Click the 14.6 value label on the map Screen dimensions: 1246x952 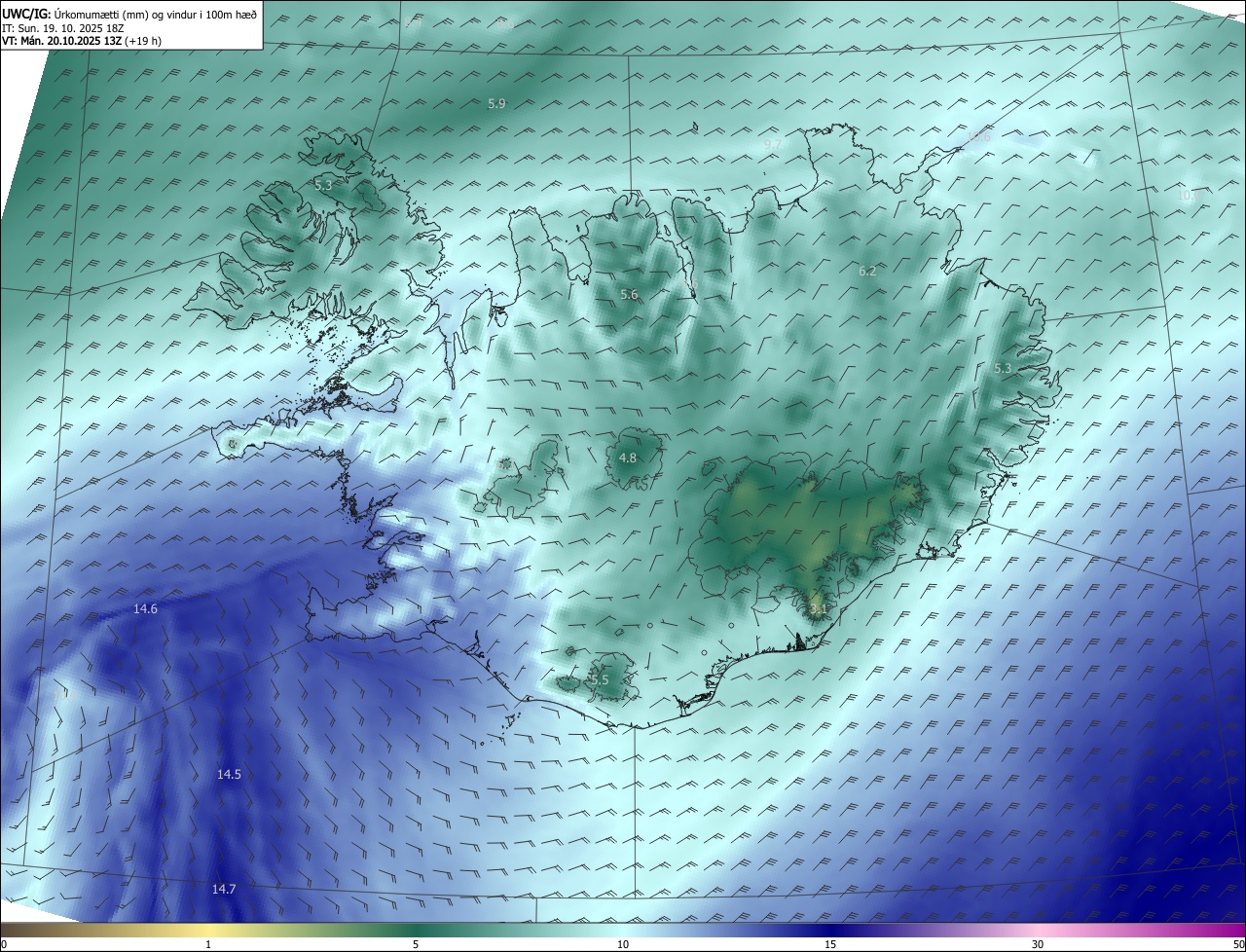point(145,608)
